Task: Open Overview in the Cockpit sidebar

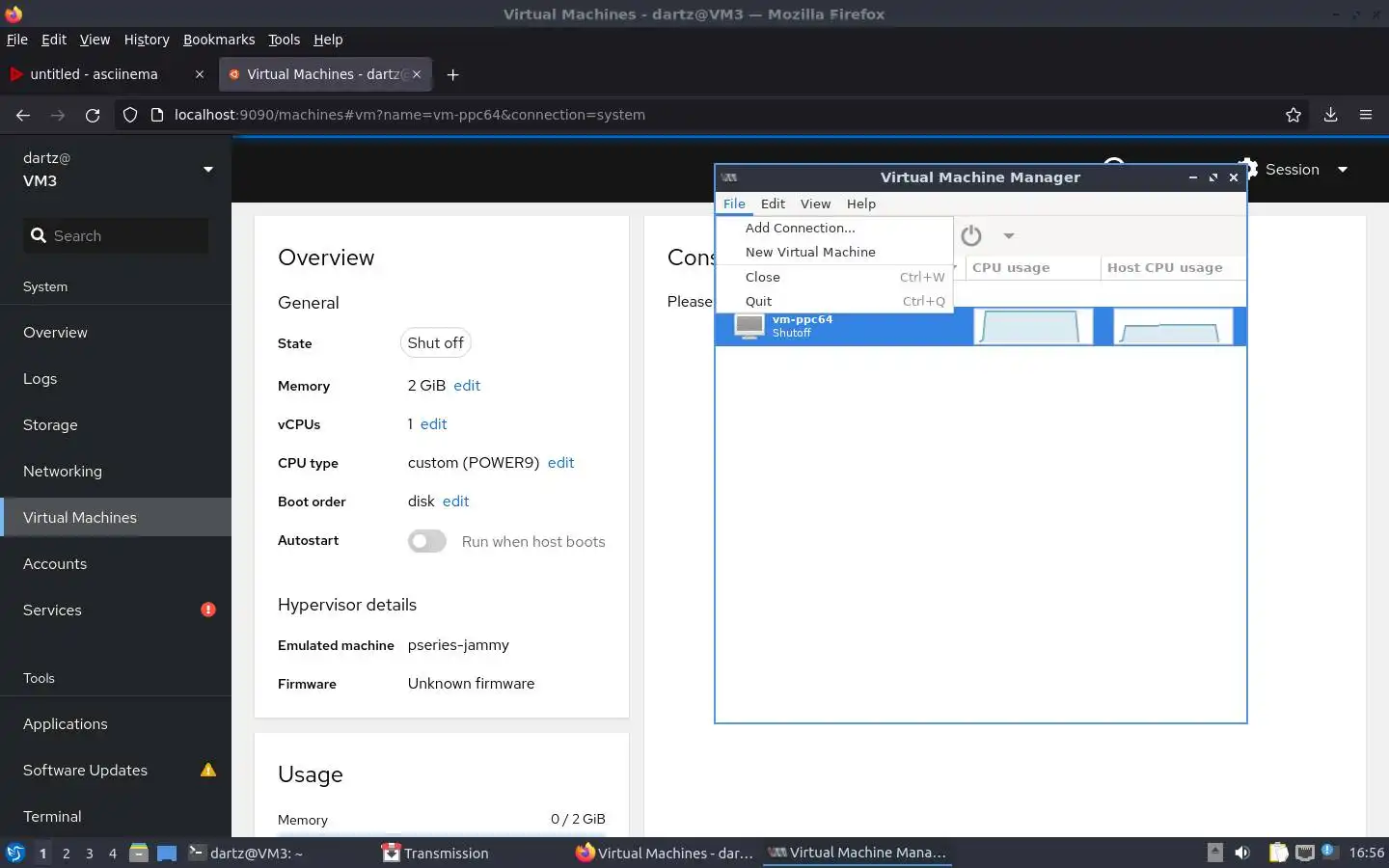Action: coord(116,332)
